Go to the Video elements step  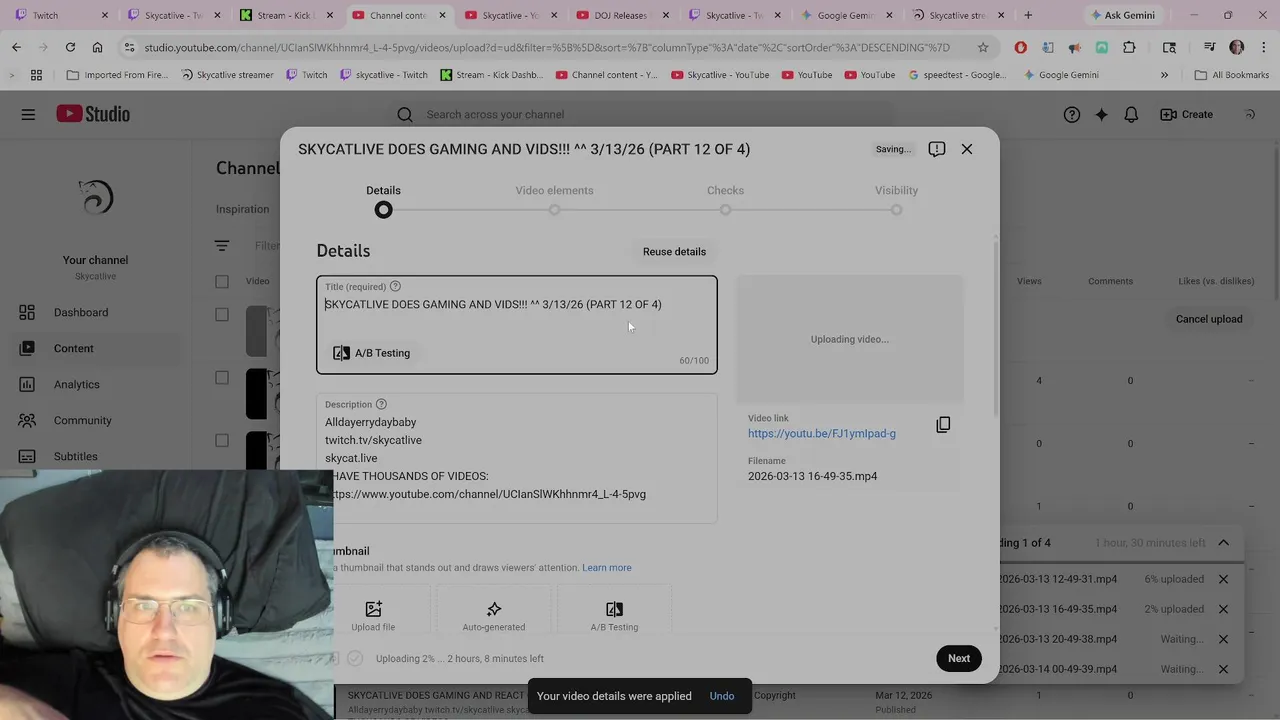point(554,199)
